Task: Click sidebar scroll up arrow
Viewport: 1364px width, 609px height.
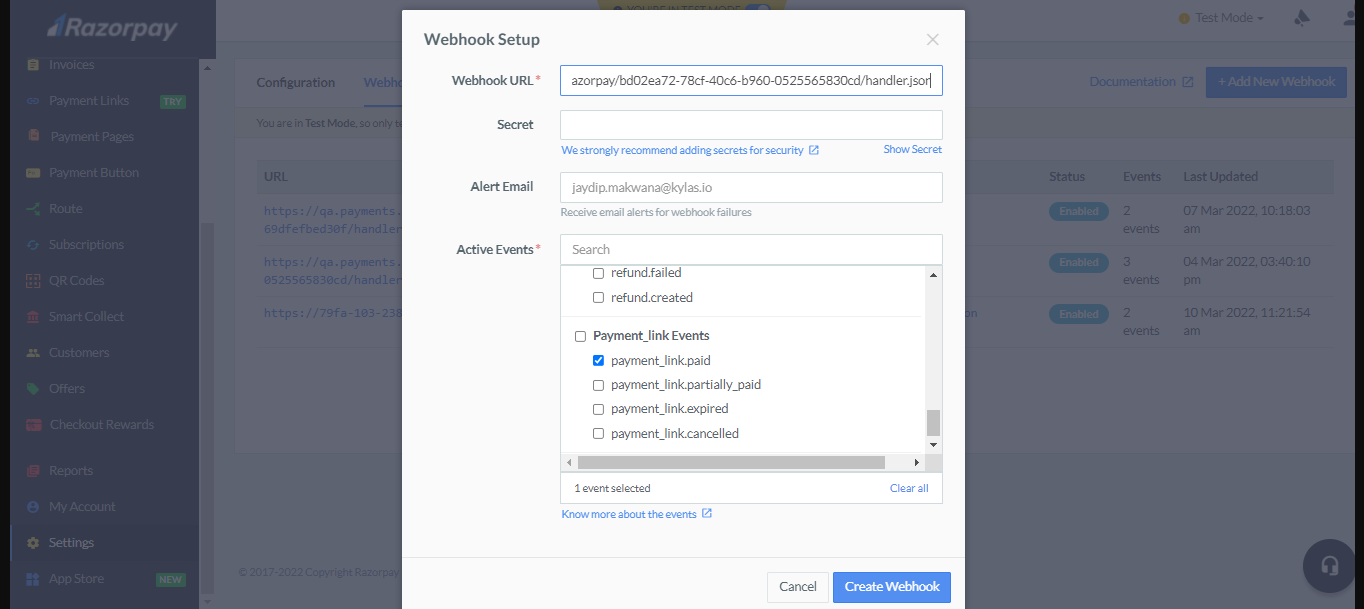Action: tap(207, 69)
